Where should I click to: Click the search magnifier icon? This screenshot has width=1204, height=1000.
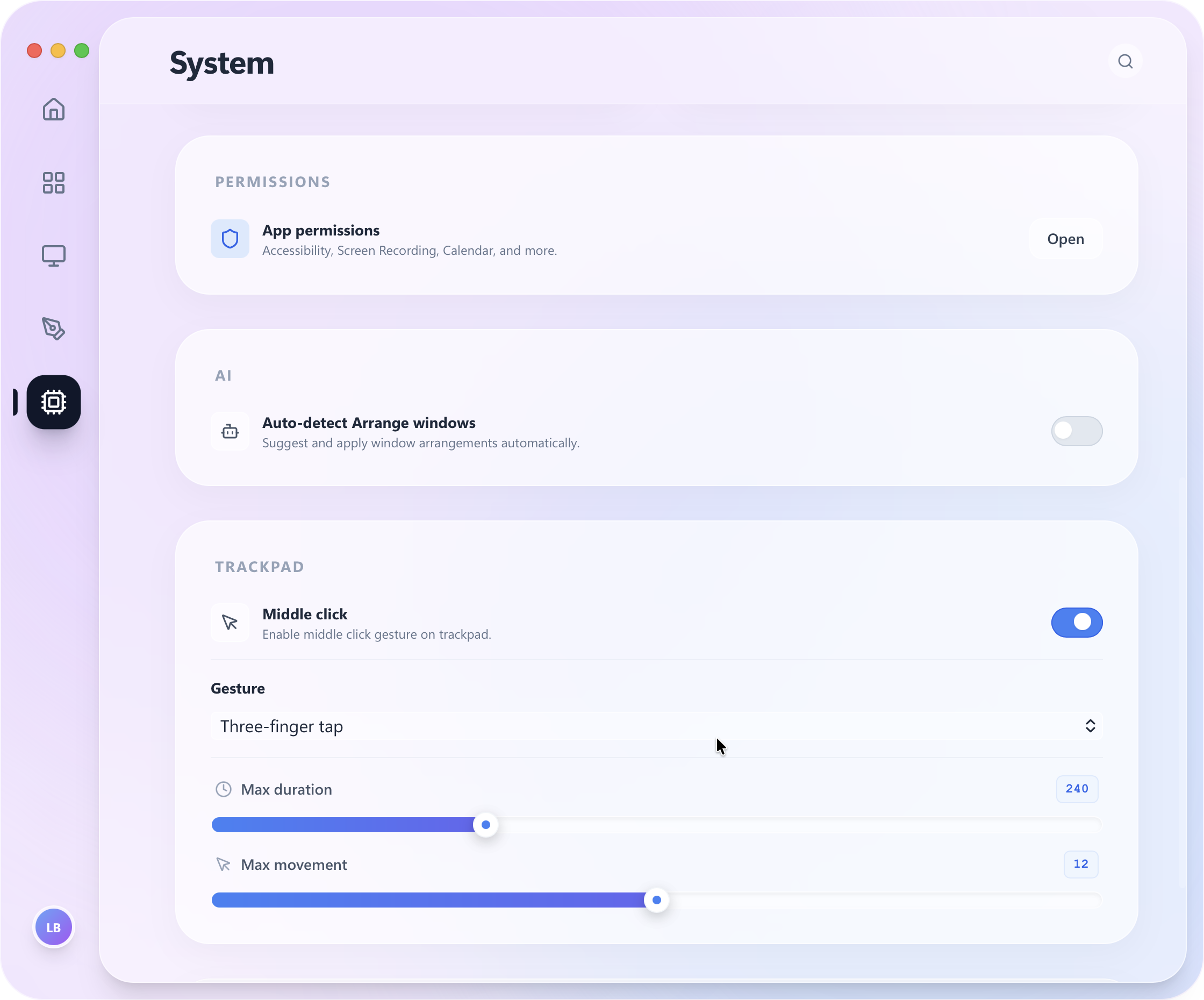pyautogui.click(x=1125, y=61)
